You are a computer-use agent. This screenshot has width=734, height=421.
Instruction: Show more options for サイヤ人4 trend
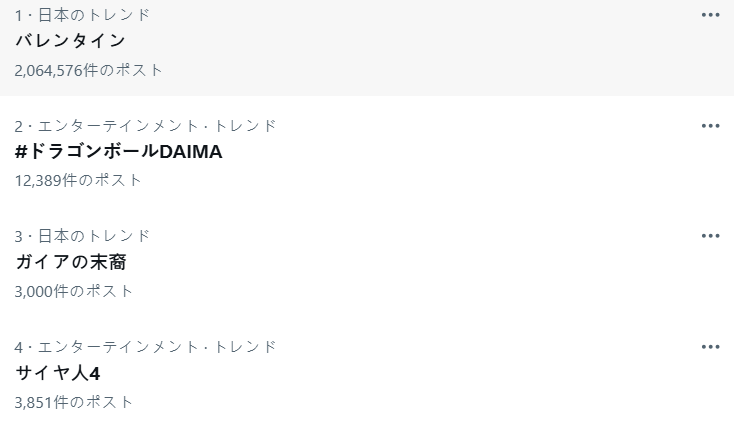click(711, 347)
